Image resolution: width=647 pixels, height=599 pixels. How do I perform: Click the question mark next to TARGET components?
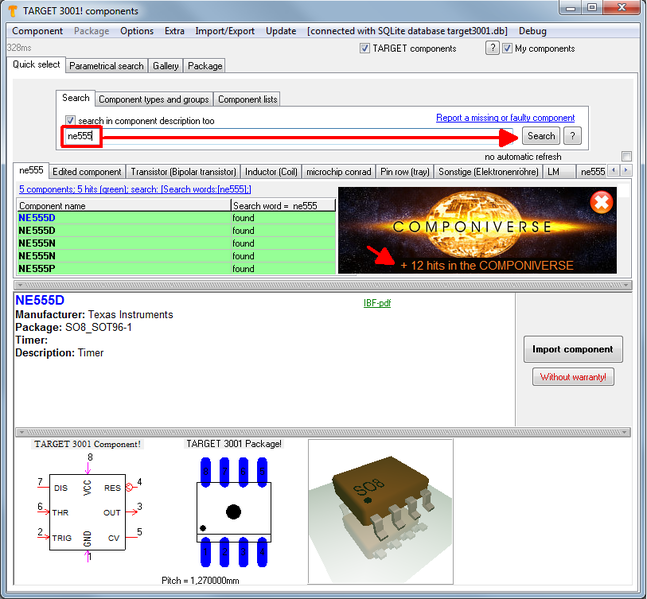coord(492,48)
